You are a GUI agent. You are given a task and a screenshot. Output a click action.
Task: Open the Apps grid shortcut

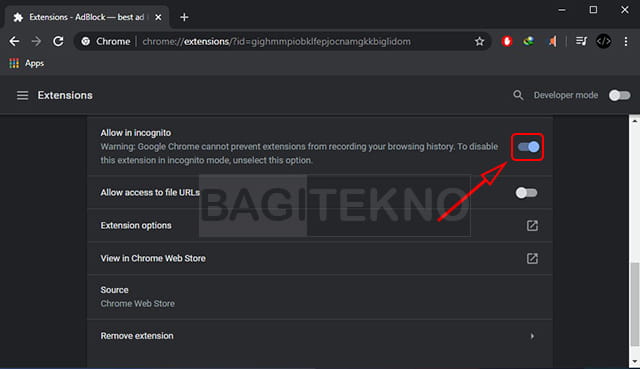click(27, 63)
